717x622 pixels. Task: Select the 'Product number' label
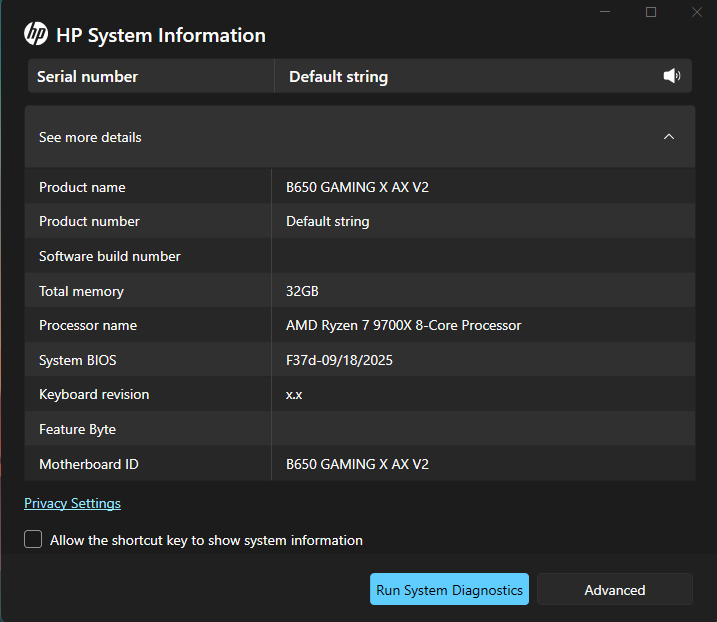coord(89,221)
